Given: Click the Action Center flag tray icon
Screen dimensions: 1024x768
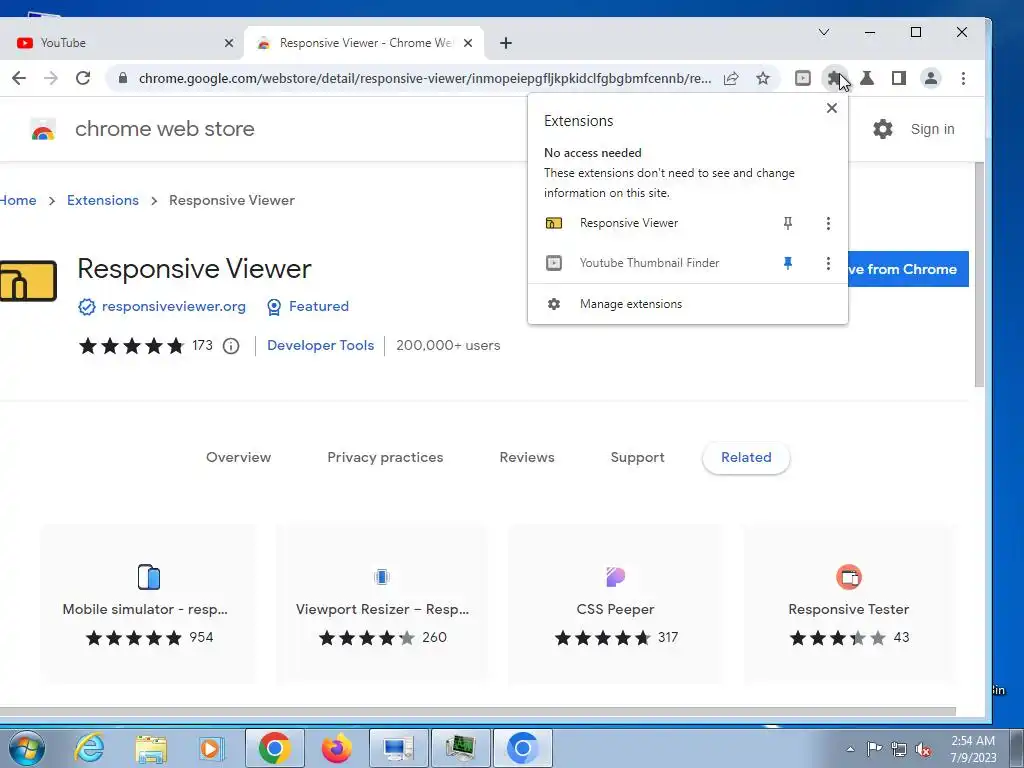Looking at the screenshot, I should [874, 749].
